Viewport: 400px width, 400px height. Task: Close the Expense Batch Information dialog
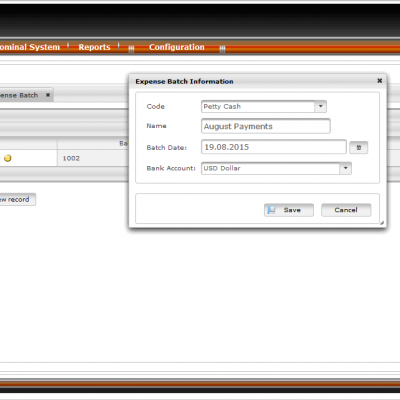pos(379,81)
